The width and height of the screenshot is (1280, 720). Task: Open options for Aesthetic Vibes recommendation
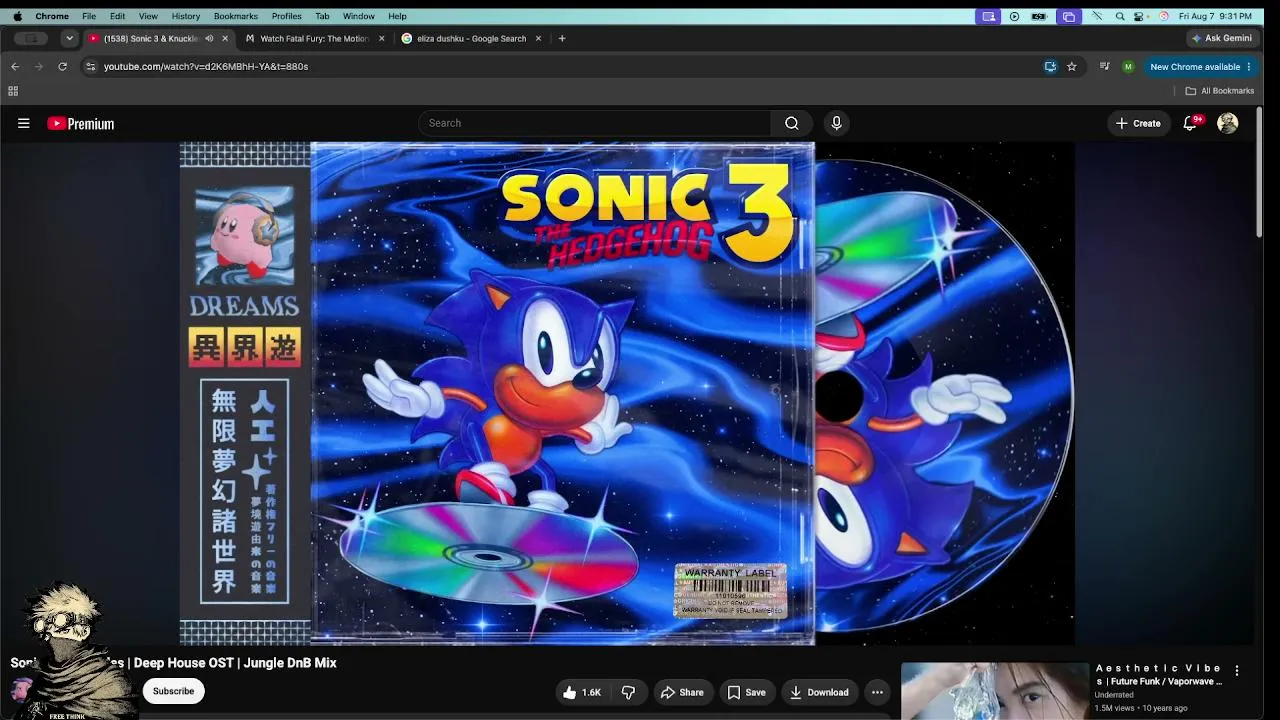1237,671
